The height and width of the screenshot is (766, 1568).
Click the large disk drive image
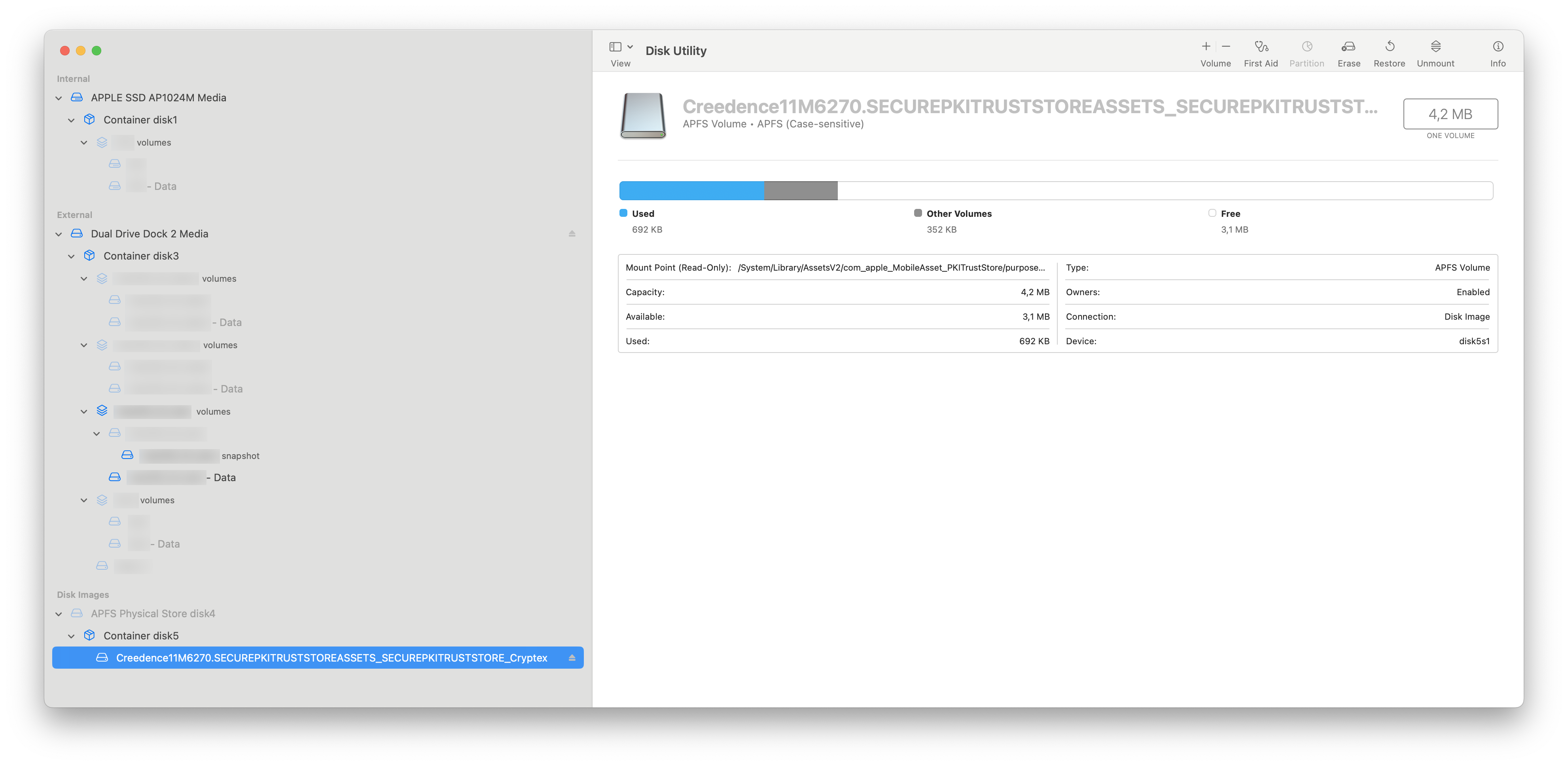point(643,115)
